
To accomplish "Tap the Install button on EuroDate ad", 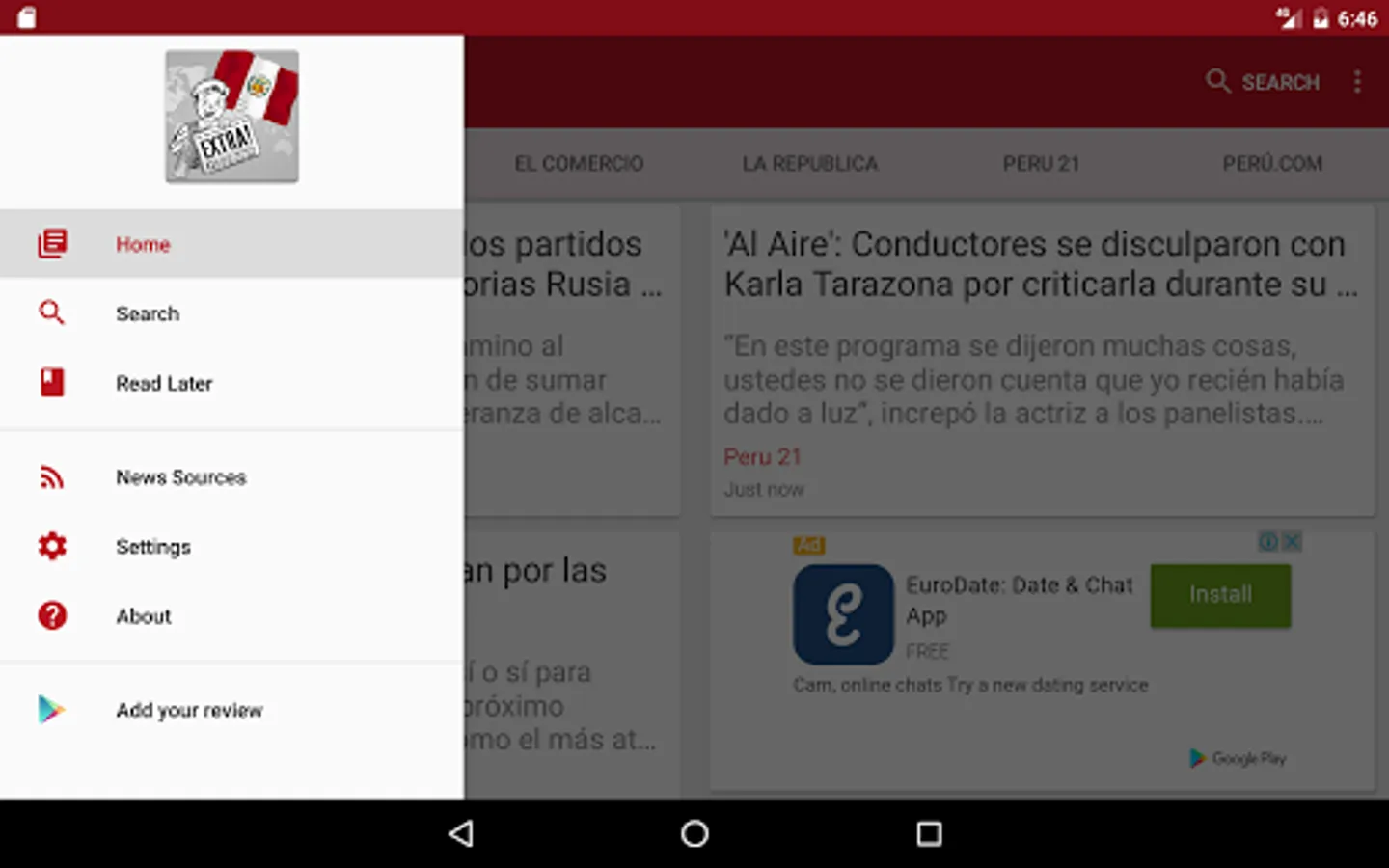I will coord(1220,595).
